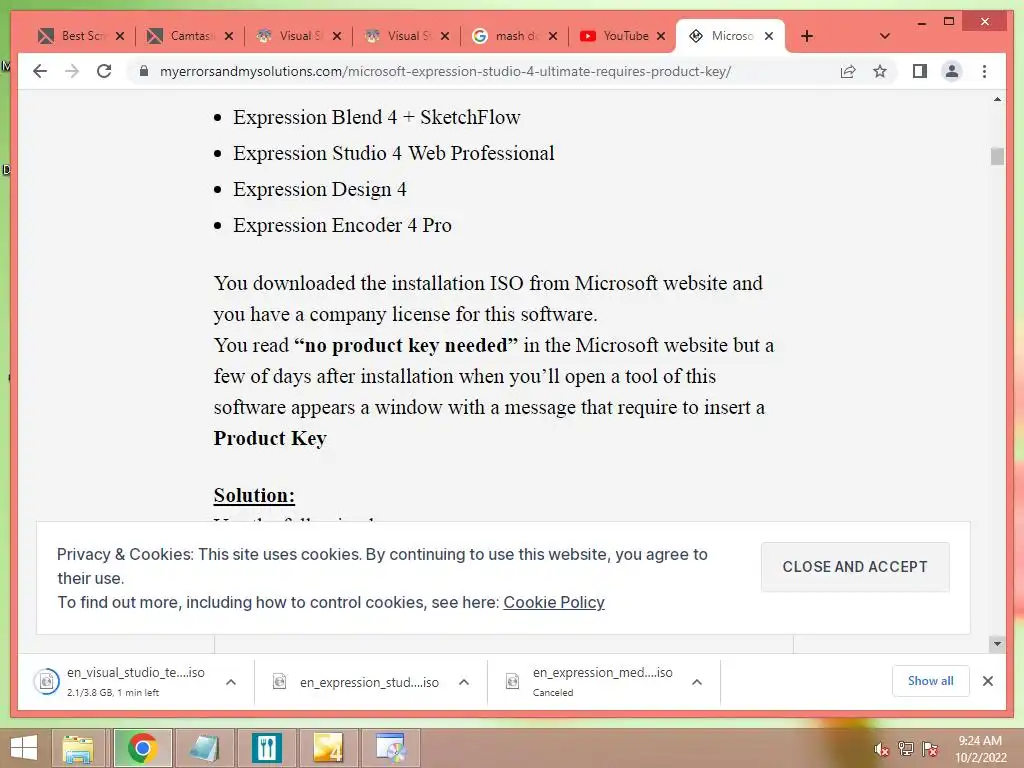Open File Explorer from the taskbar
The height and width of the screenshot is (768, 1024).
(x=77, y=748)
